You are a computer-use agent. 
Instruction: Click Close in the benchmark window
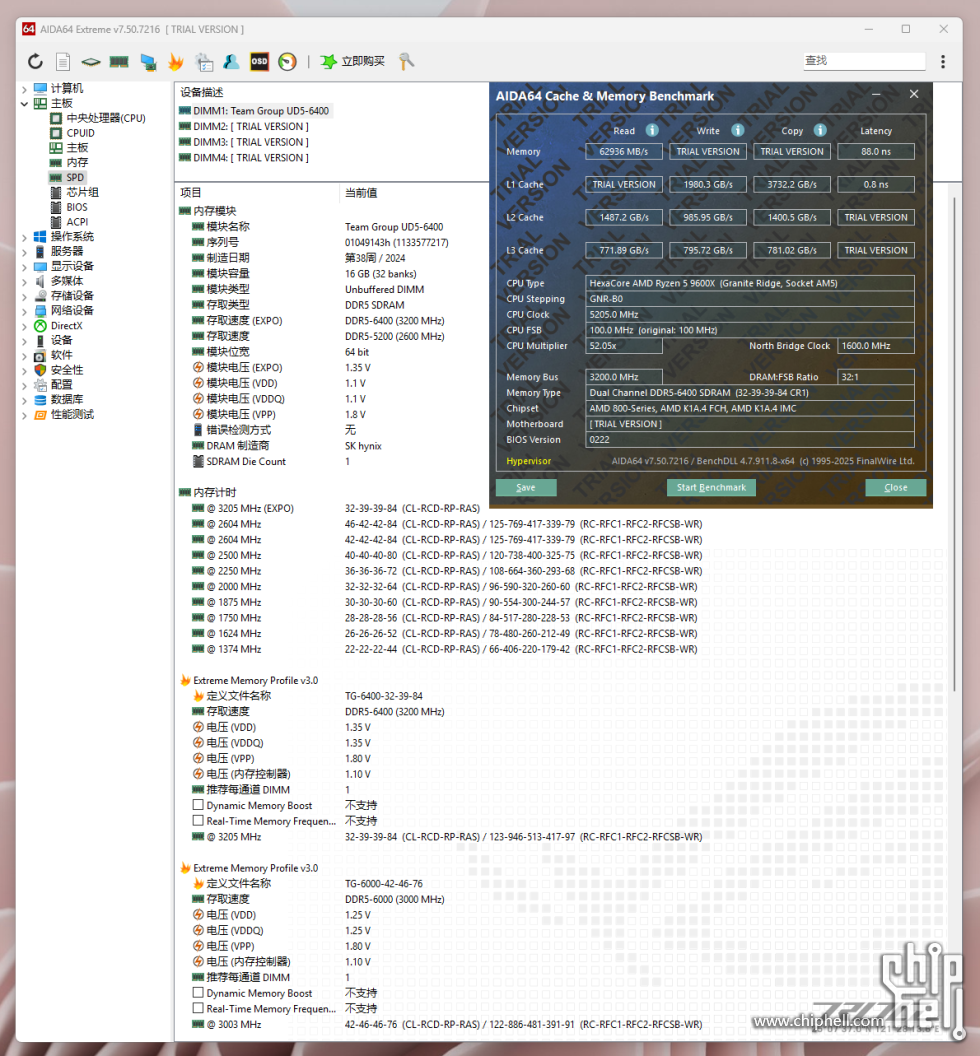pyautogui.click(x=895, y=488)
